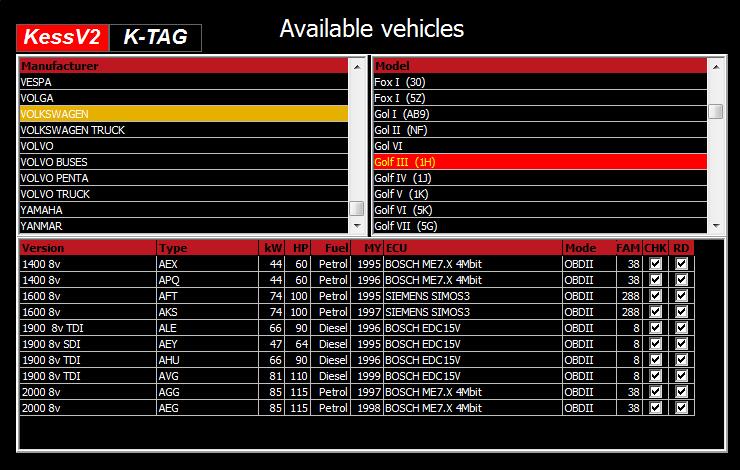Select VOLGA manufacturer
The width and height of the screenshot is (740, 470).
tap(184, 98)
